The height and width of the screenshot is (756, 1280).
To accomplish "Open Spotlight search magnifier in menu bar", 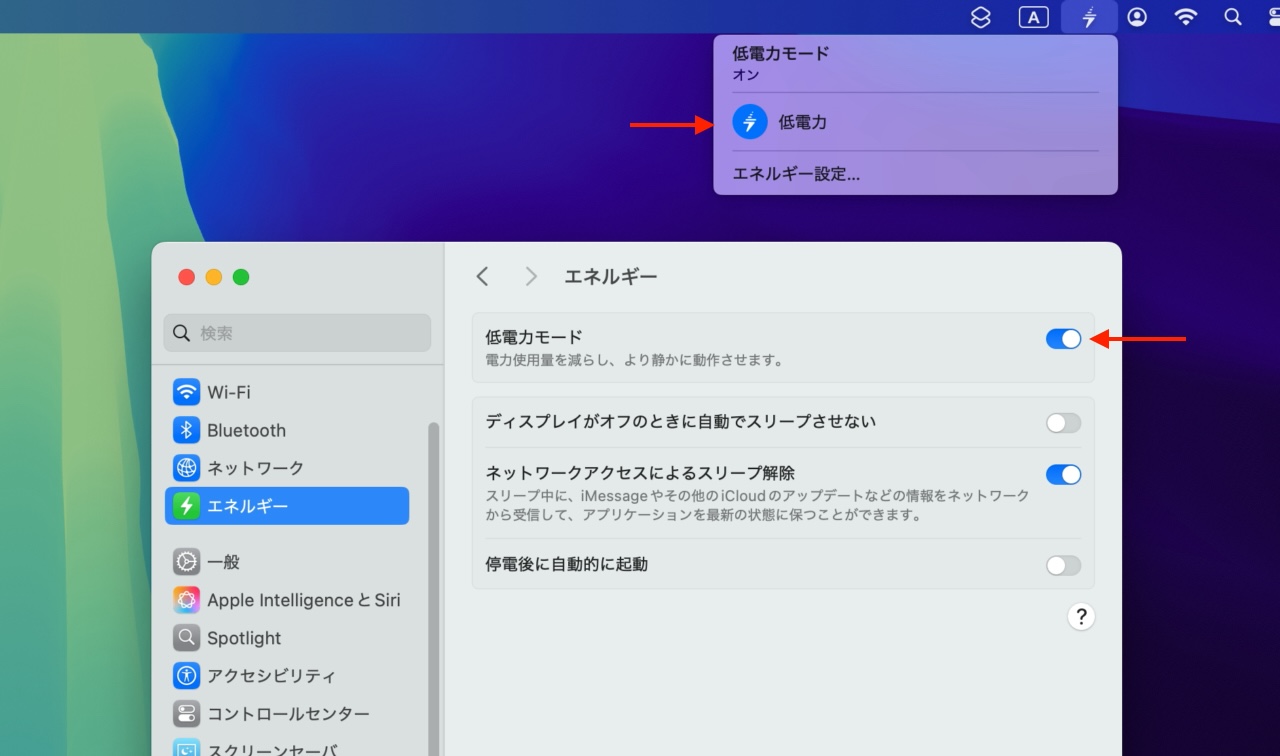I will click(1234, 17).
